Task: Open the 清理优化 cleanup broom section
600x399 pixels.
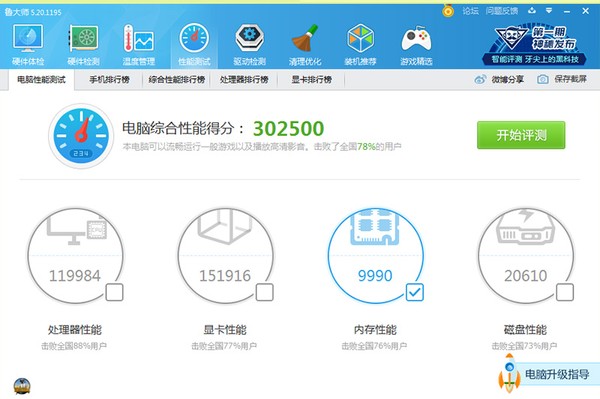Action: pyautogui.click(x=305, y=45)
